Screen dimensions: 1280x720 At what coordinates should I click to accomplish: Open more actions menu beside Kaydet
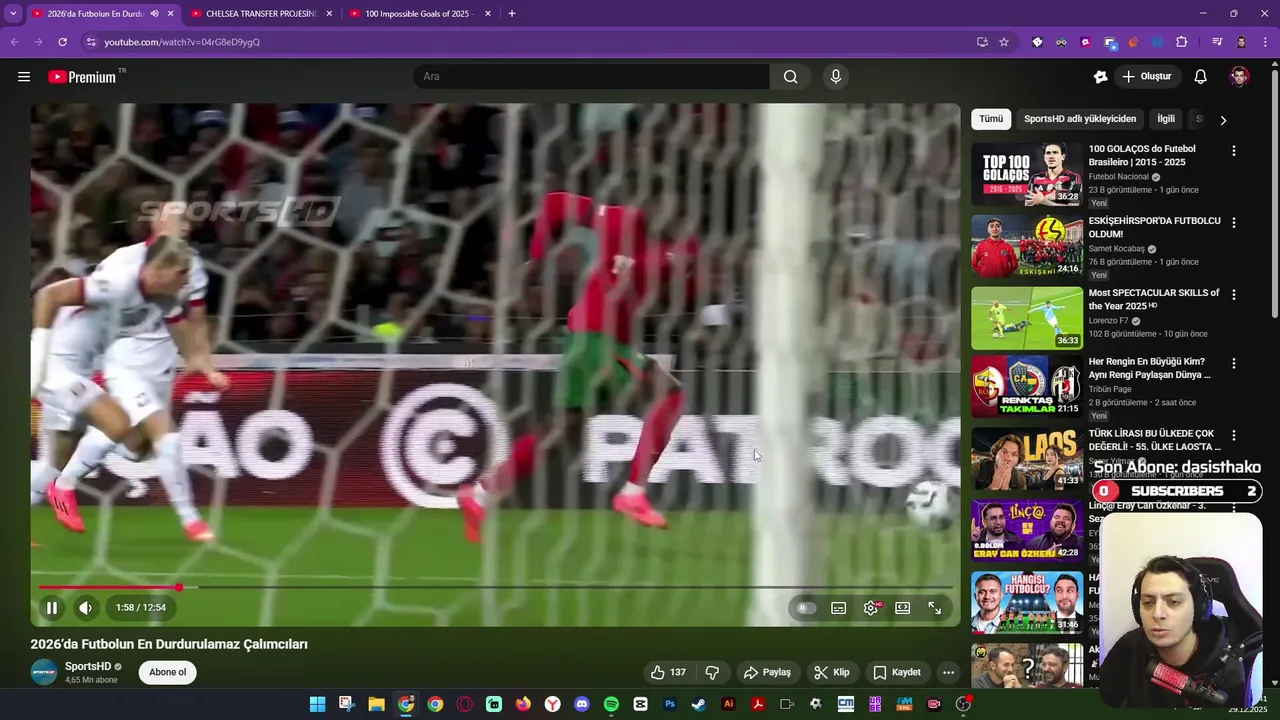pos(948,672)
